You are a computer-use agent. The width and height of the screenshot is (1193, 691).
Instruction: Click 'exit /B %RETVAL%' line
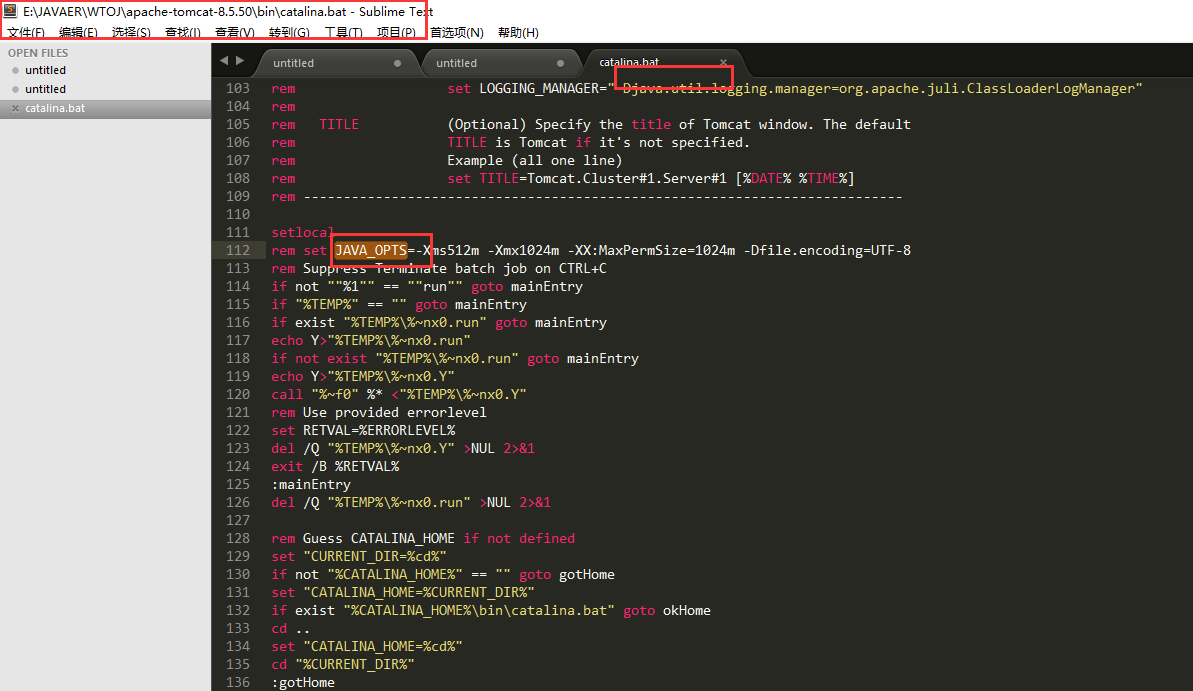click(336, 467)
